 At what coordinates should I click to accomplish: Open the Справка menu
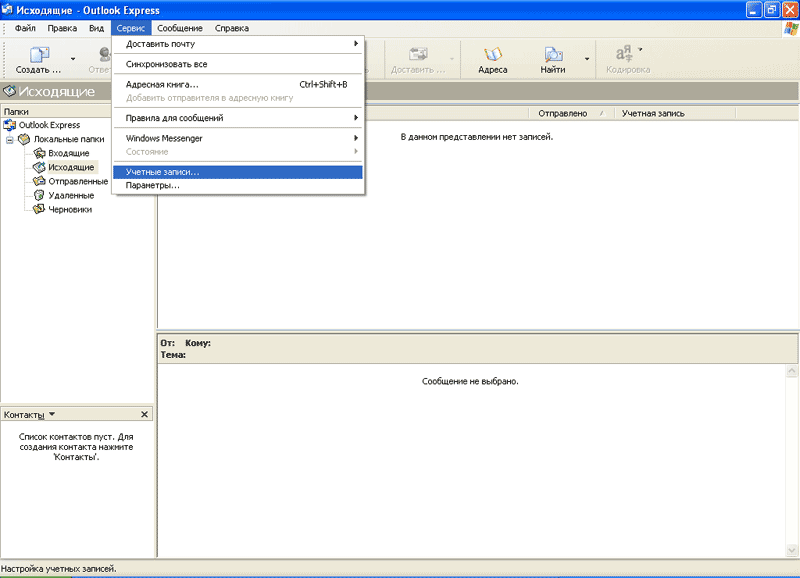tap(232, 28)
